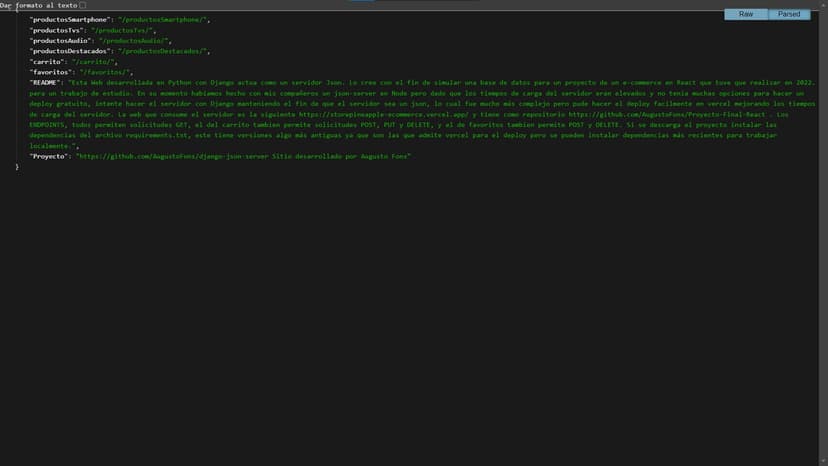Viewport: 828px width, 466px height.
Task: Click the "/productosTvs/" value
Action: coord(122,30)
